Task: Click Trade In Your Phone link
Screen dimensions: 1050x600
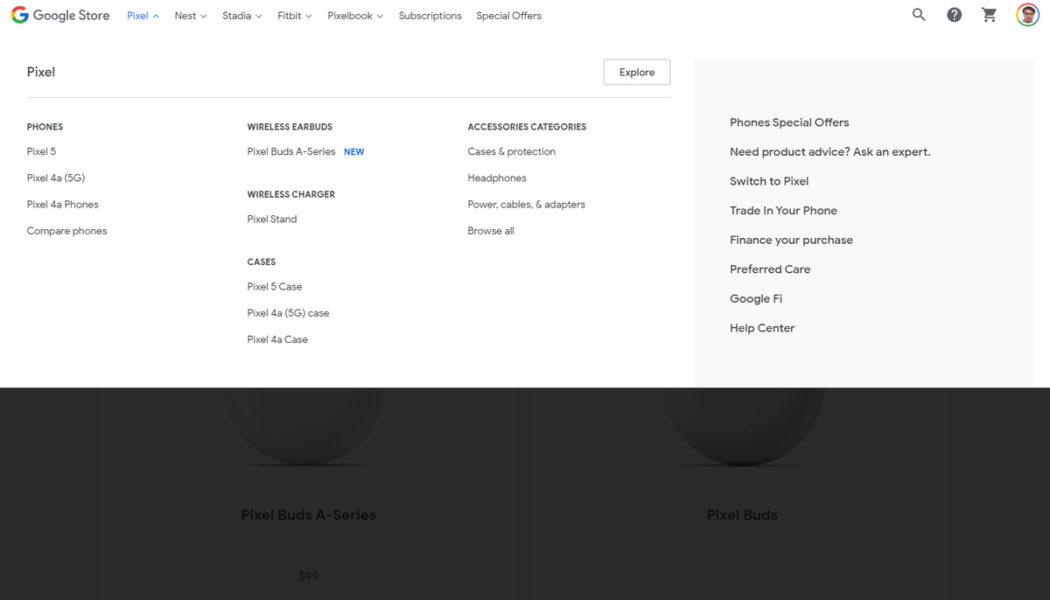Action: tap(783, 211)
